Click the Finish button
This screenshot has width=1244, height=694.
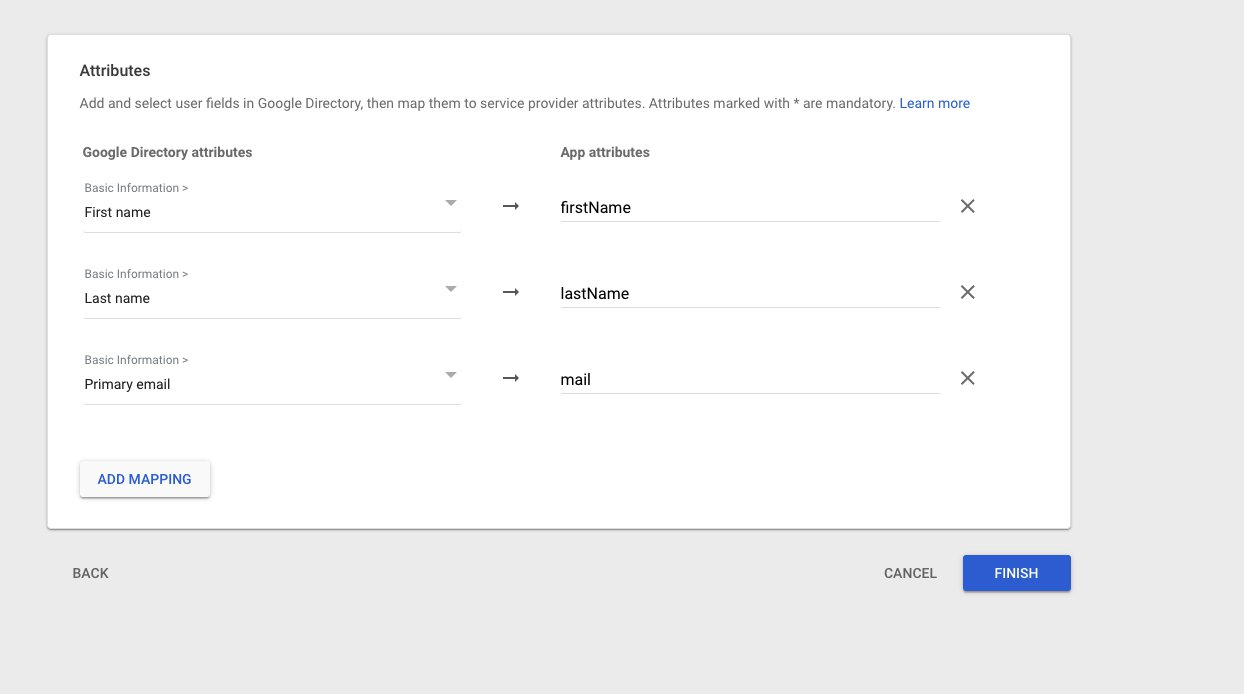click(x=1016, y=573)
